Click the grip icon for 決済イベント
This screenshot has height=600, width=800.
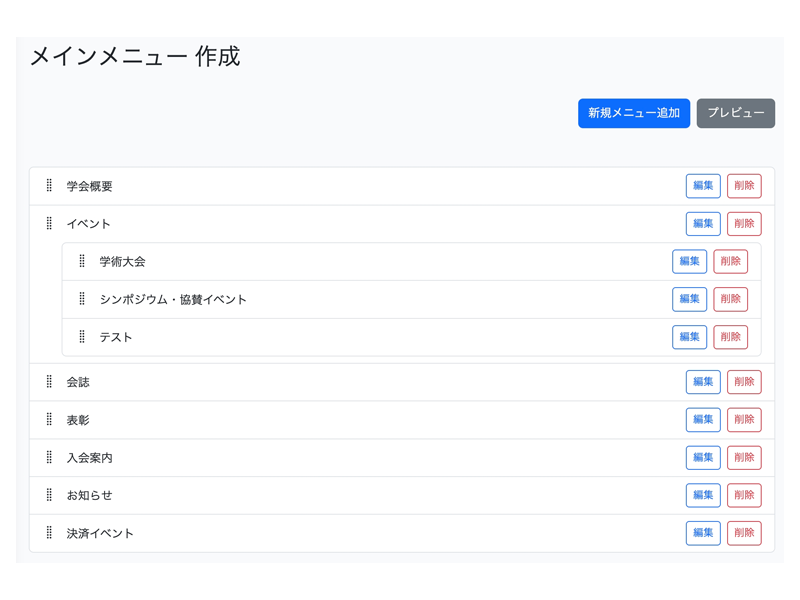(49, 533)
